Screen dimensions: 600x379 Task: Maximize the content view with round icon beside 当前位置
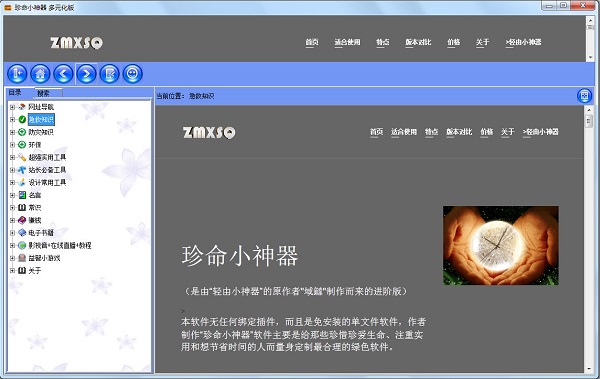[x=584, y=96]
